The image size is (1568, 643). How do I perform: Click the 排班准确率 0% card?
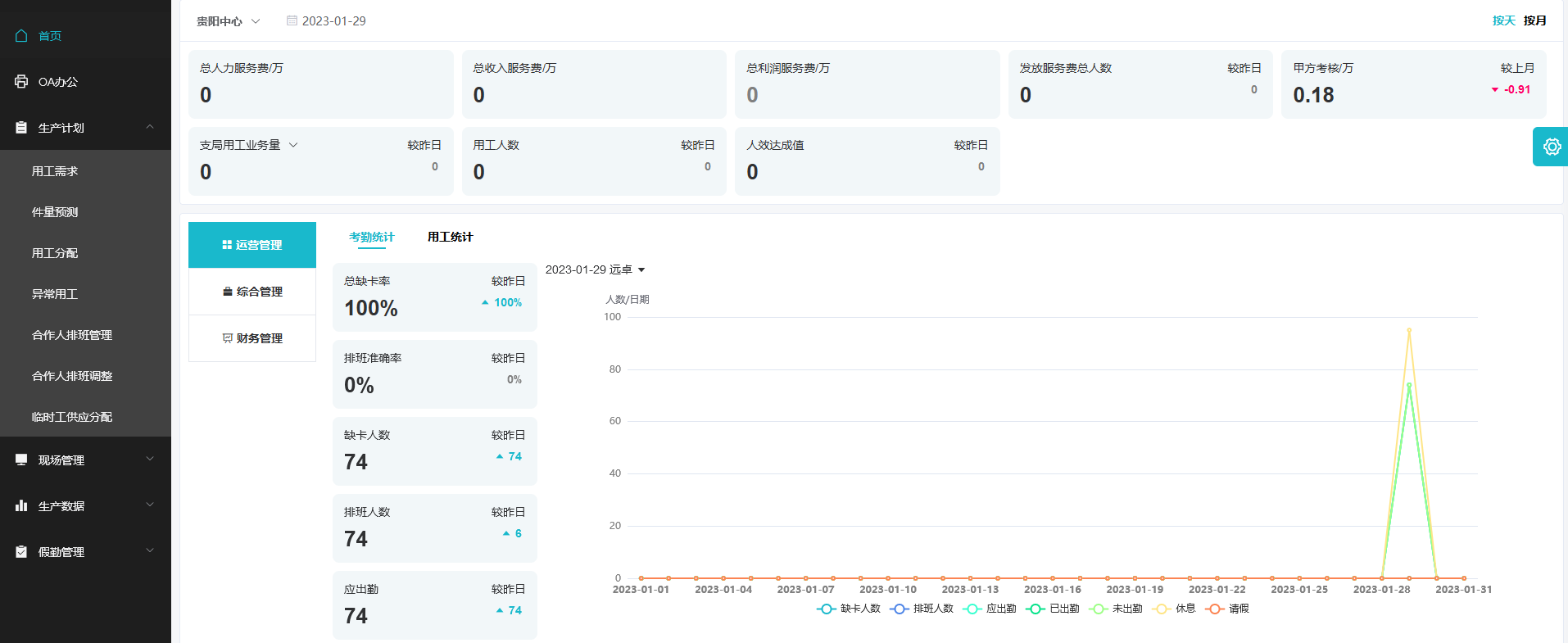[435, 374]
